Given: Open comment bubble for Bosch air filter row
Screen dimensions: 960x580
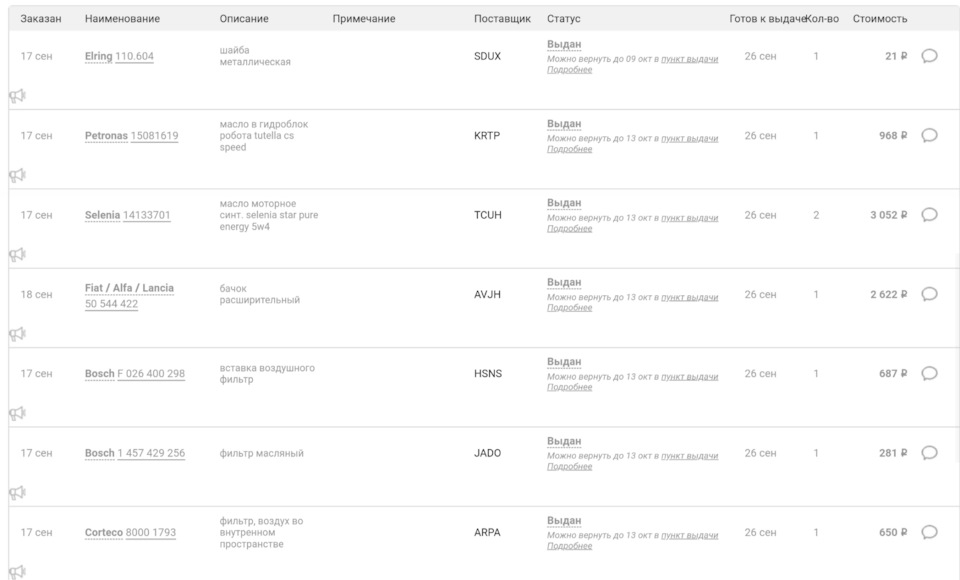Looking at the screenshot, I should 928,373.
